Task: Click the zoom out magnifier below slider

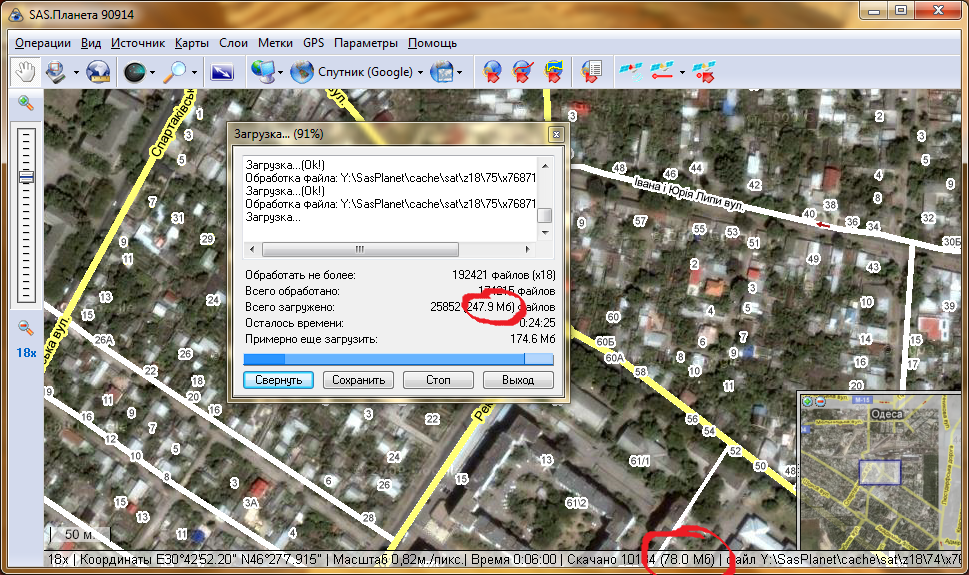Action: click(x=26, y=327)
